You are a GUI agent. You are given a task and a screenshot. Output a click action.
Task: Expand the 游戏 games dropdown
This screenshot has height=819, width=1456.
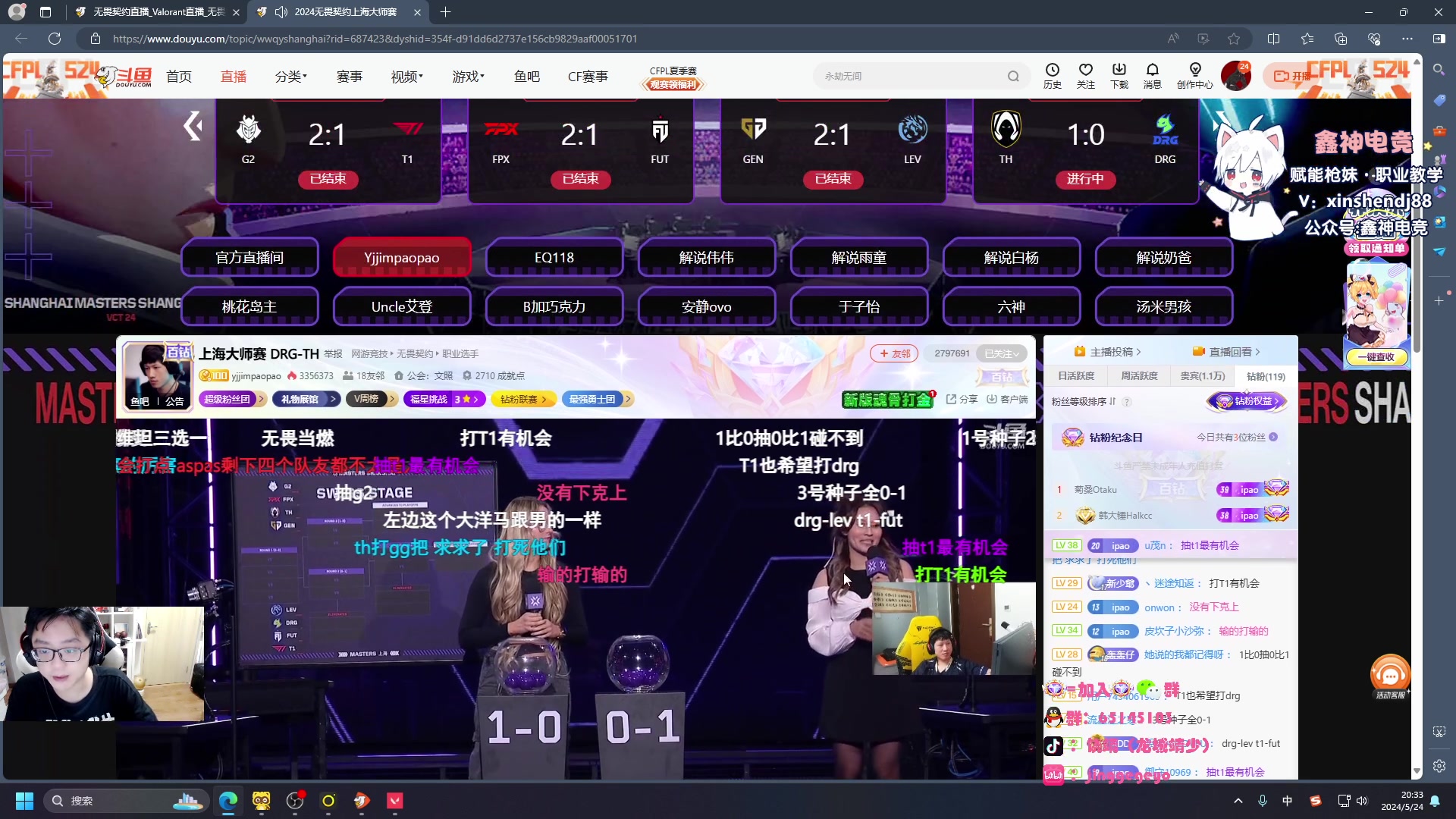click(468, 77)
